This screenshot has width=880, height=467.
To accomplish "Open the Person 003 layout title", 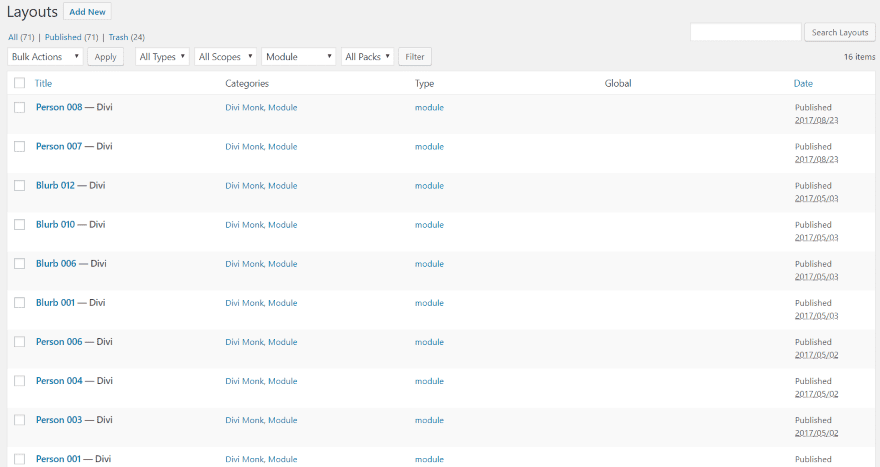I will pos(59,420).
